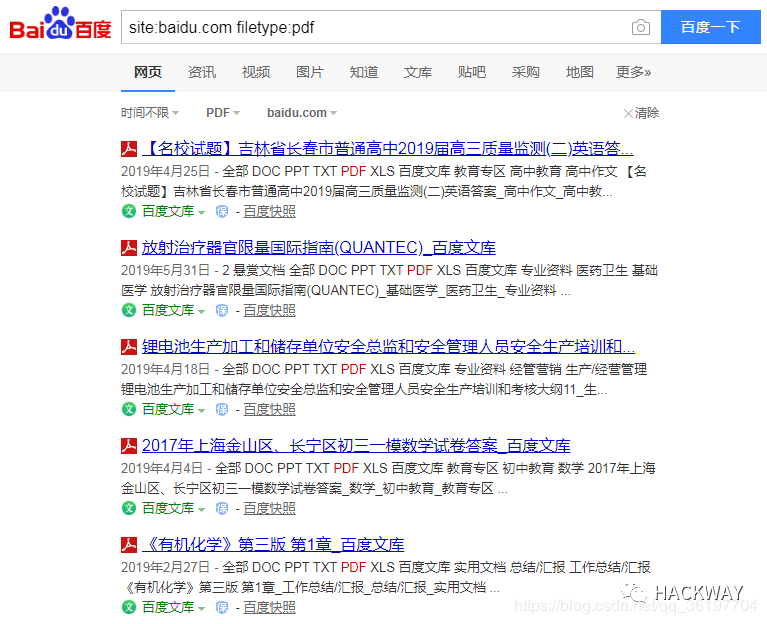
Task: Open camera image search icon
Action: pos(640,27)
